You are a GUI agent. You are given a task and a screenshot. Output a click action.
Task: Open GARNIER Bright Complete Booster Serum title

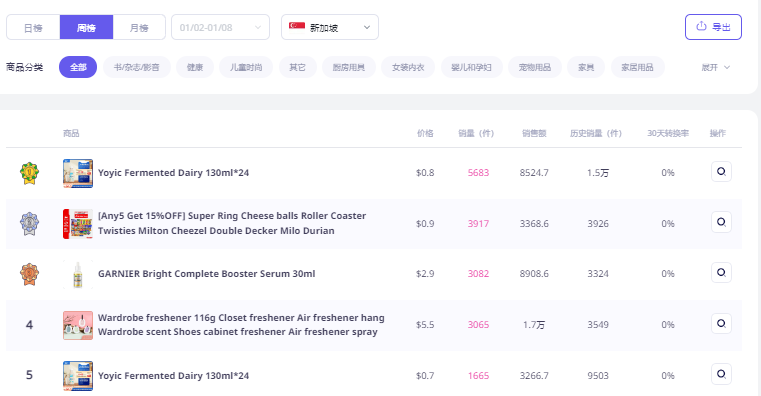tap(207, 274)
